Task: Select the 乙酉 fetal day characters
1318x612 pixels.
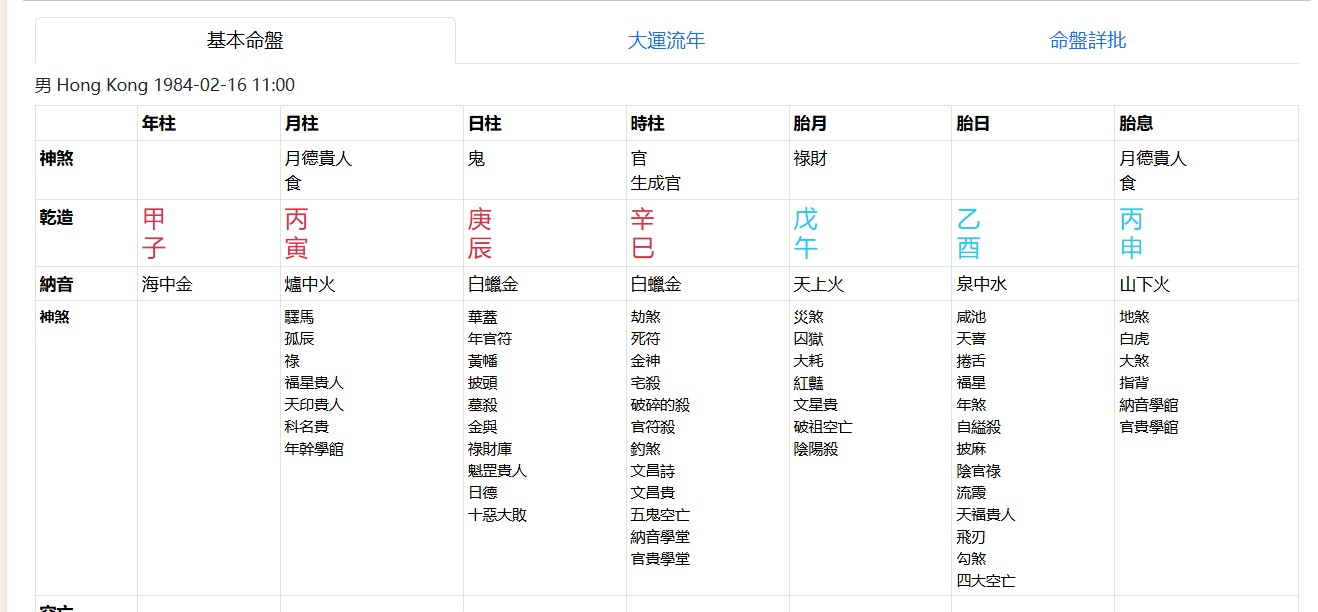Action: (965, 233)
